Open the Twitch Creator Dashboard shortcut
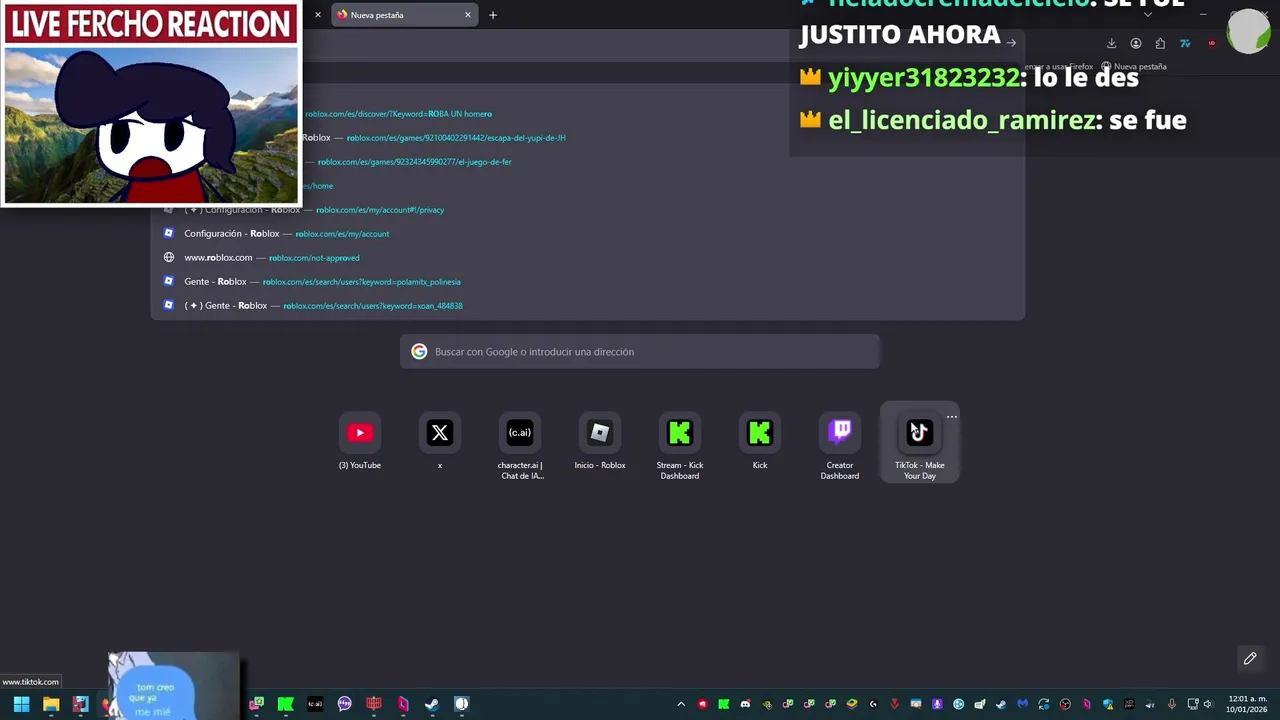The height and width of the screenshot is (720, 1280). (840, 445)
